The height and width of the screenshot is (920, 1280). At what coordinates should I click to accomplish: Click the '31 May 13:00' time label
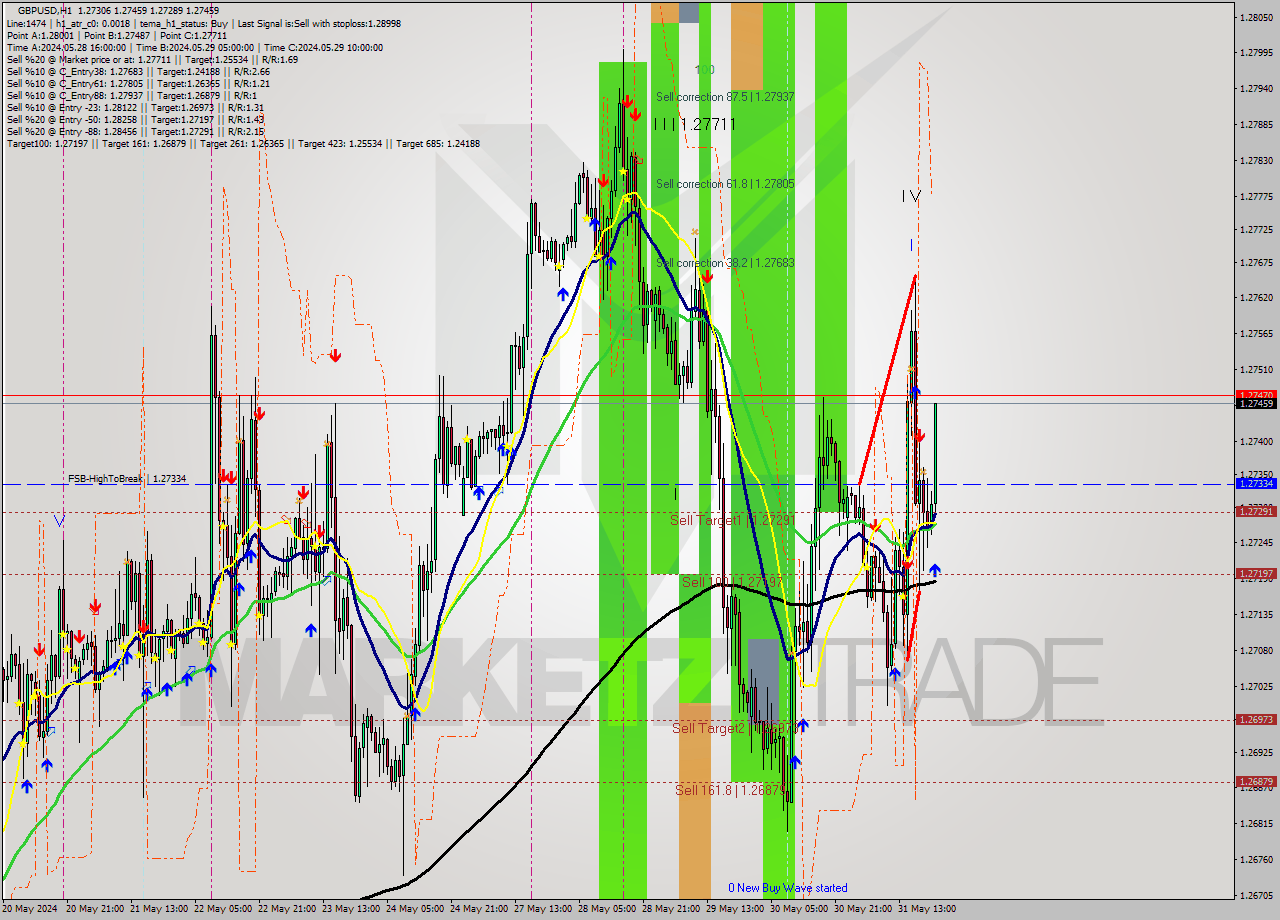click(x=925, y=909)
